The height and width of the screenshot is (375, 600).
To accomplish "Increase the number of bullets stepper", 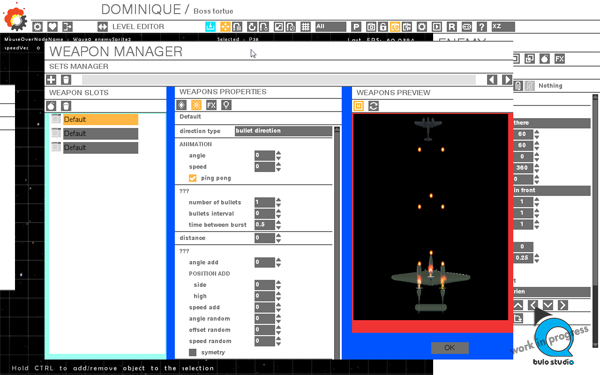I will [x=279, y=200].
